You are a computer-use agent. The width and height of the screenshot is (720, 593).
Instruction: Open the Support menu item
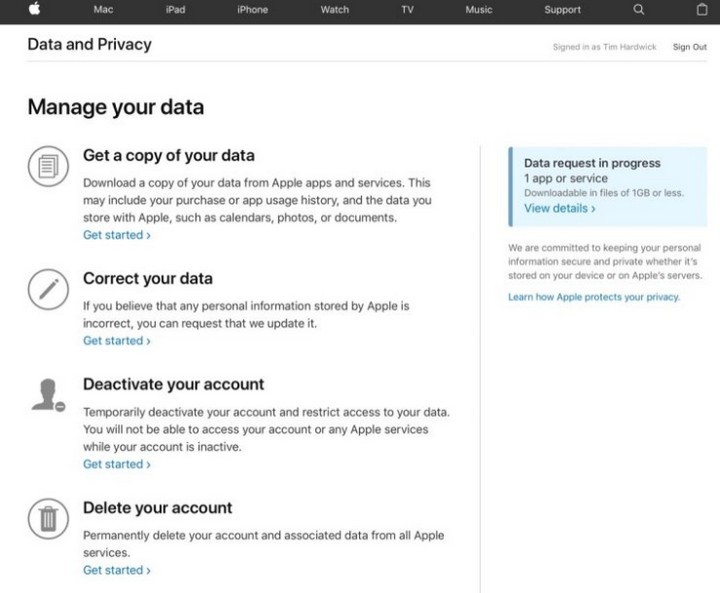[562, 10]
